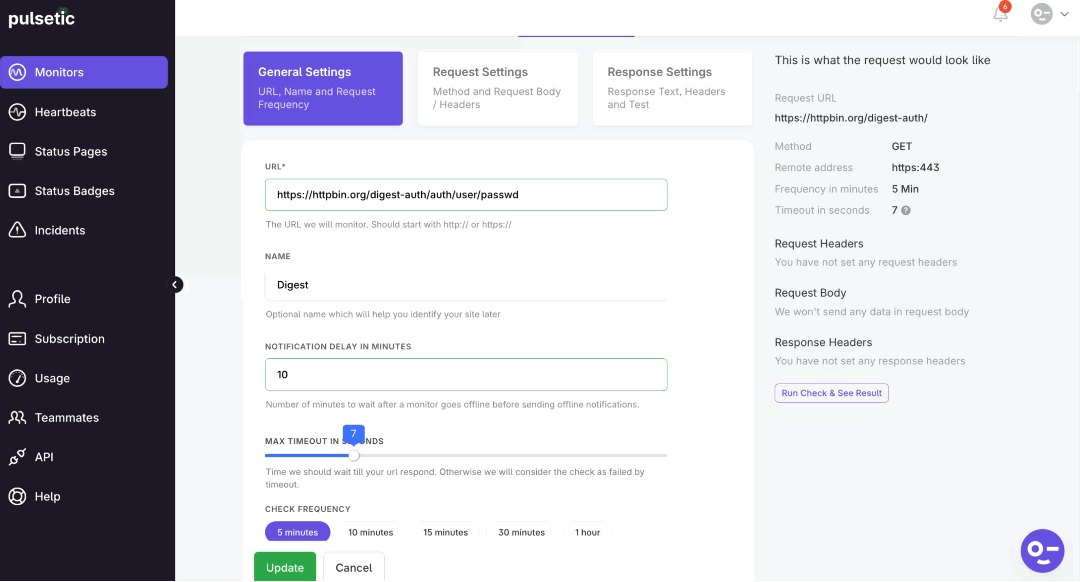Click Run Check & See Result
Image resolution: width=1080 pixels, height=582 pixels.
pyautogui.click(x=831, y=392)
